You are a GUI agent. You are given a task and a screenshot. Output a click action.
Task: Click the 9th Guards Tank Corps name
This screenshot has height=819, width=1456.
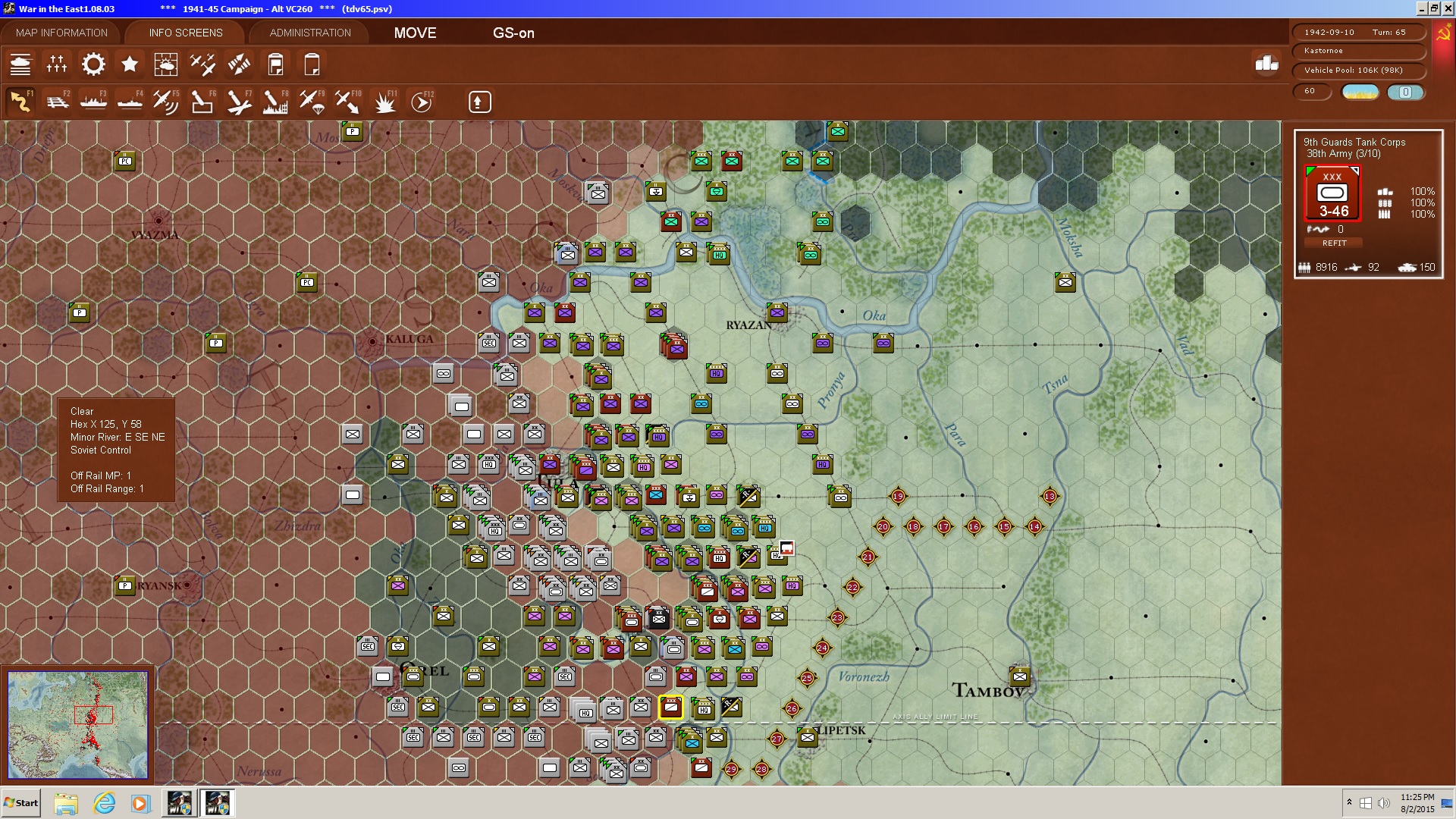click(x=1354, y=142)
